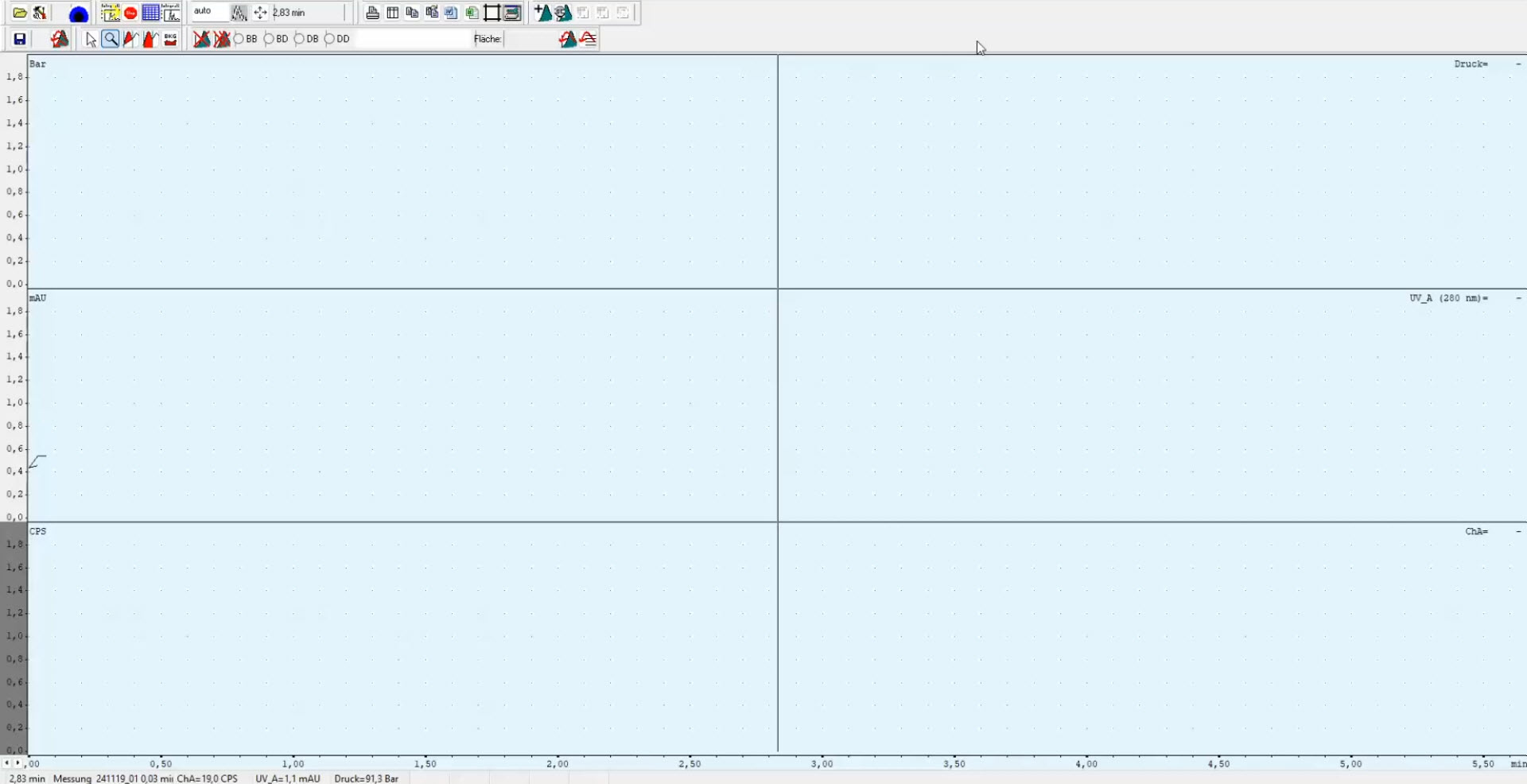Viewport: 1527px width, 784px height.
Task: Click the red filled peak area icon
Action: (150, 39)
